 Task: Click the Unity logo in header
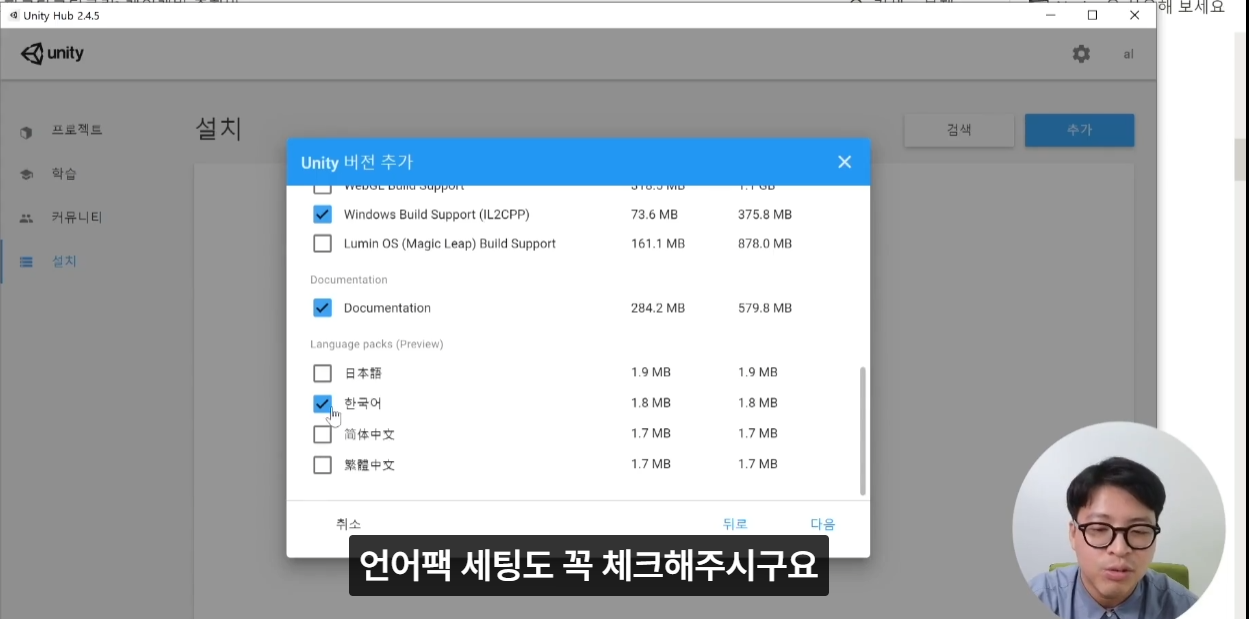53,54
